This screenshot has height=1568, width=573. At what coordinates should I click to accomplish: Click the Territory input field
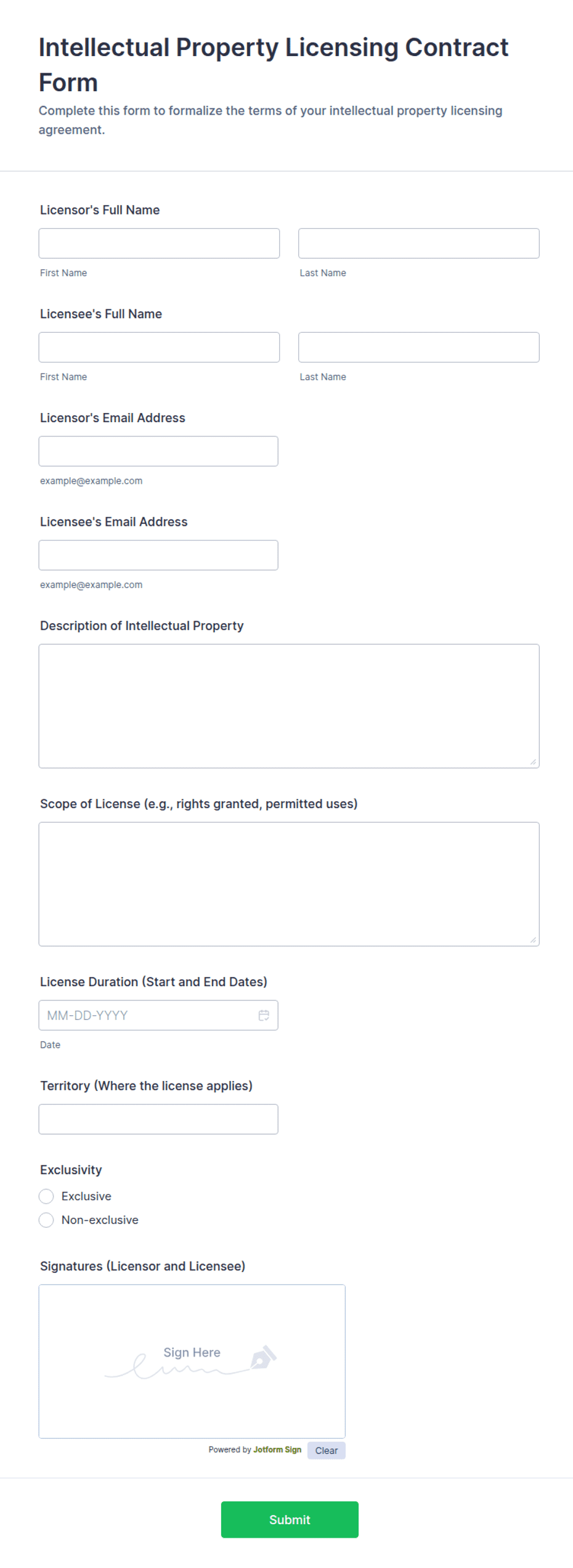tap(158, 1119)
